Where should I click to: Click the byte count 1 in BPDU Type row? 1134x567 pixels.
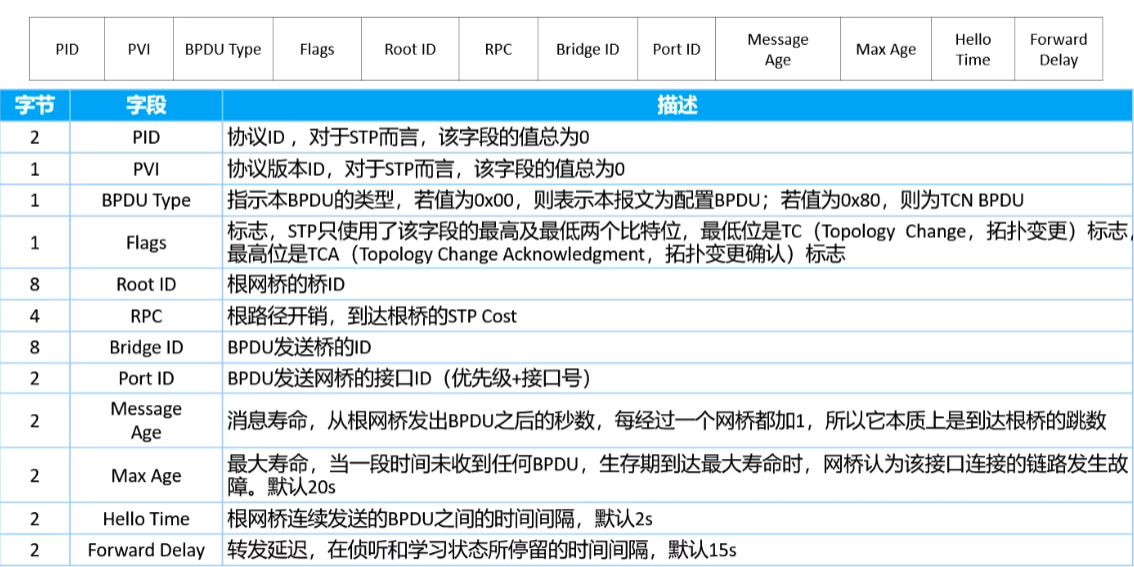(35, 200)
